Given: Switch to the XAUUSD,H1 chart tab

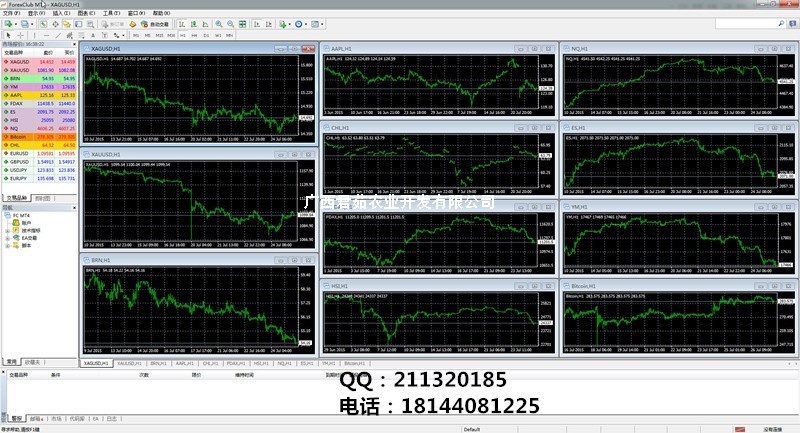Looking at the screenshot, I should (129, 363).
